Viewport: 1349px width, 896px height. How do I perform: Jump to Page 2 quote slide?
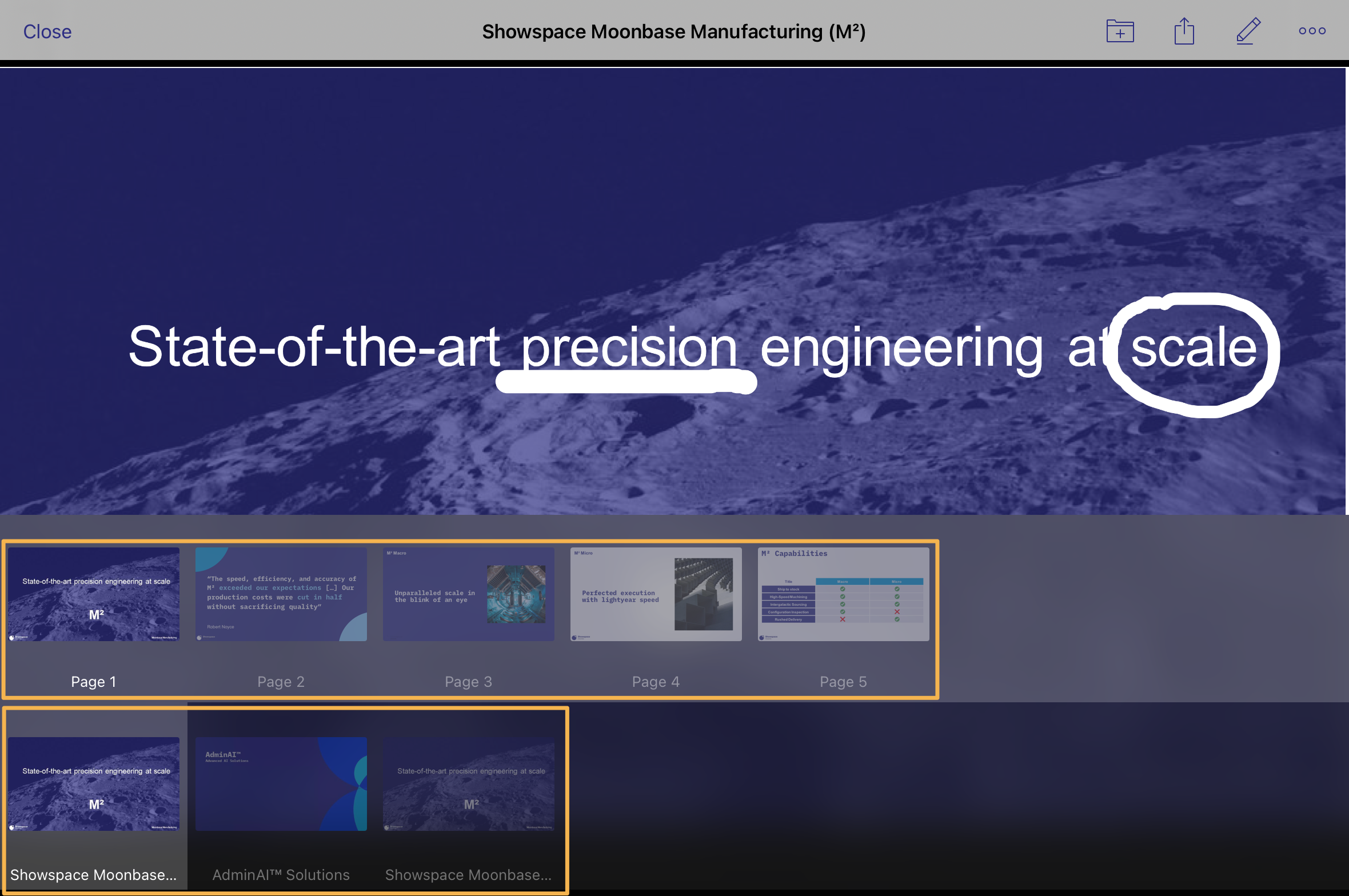click(281, 594)
